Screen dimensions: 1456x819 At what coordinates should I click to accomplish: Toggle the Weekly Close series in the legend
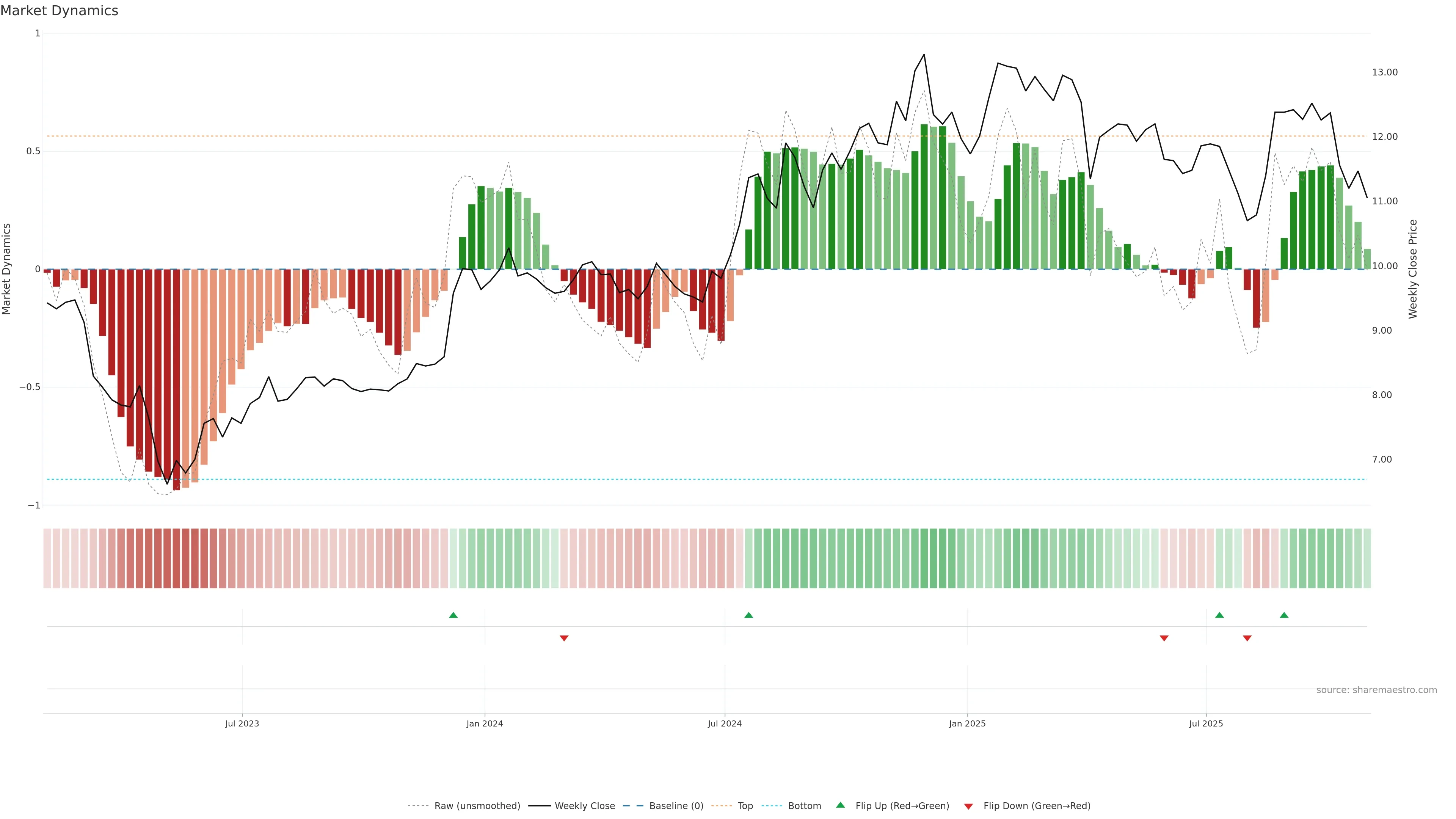584,806
